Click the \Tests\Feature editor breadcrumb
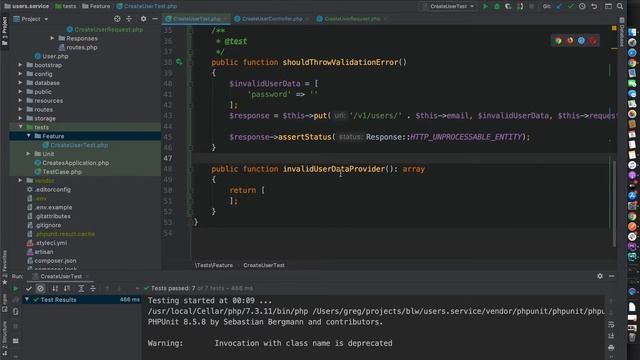This screenshot has width=640, height=360. [x=214, y=265]
